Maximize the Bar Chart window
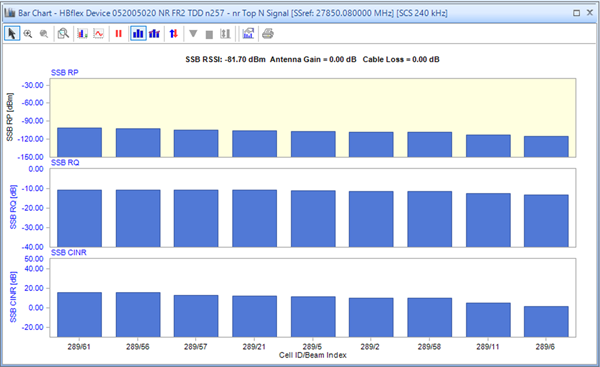The image size is (600, 367). click(x=577, y=13)
